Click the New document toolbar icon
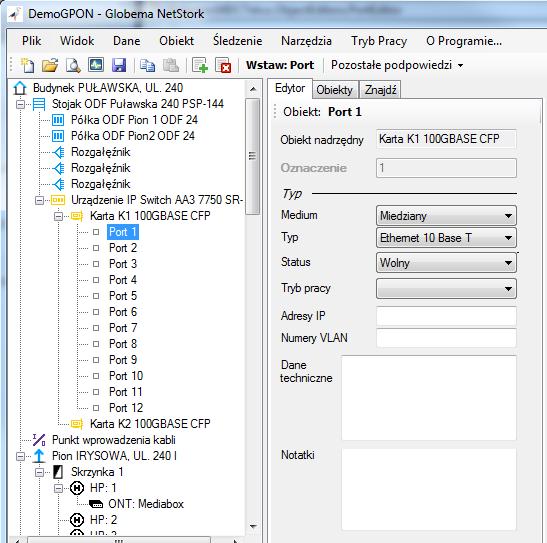This screenshot has height=543, width=547. (27, 65)
